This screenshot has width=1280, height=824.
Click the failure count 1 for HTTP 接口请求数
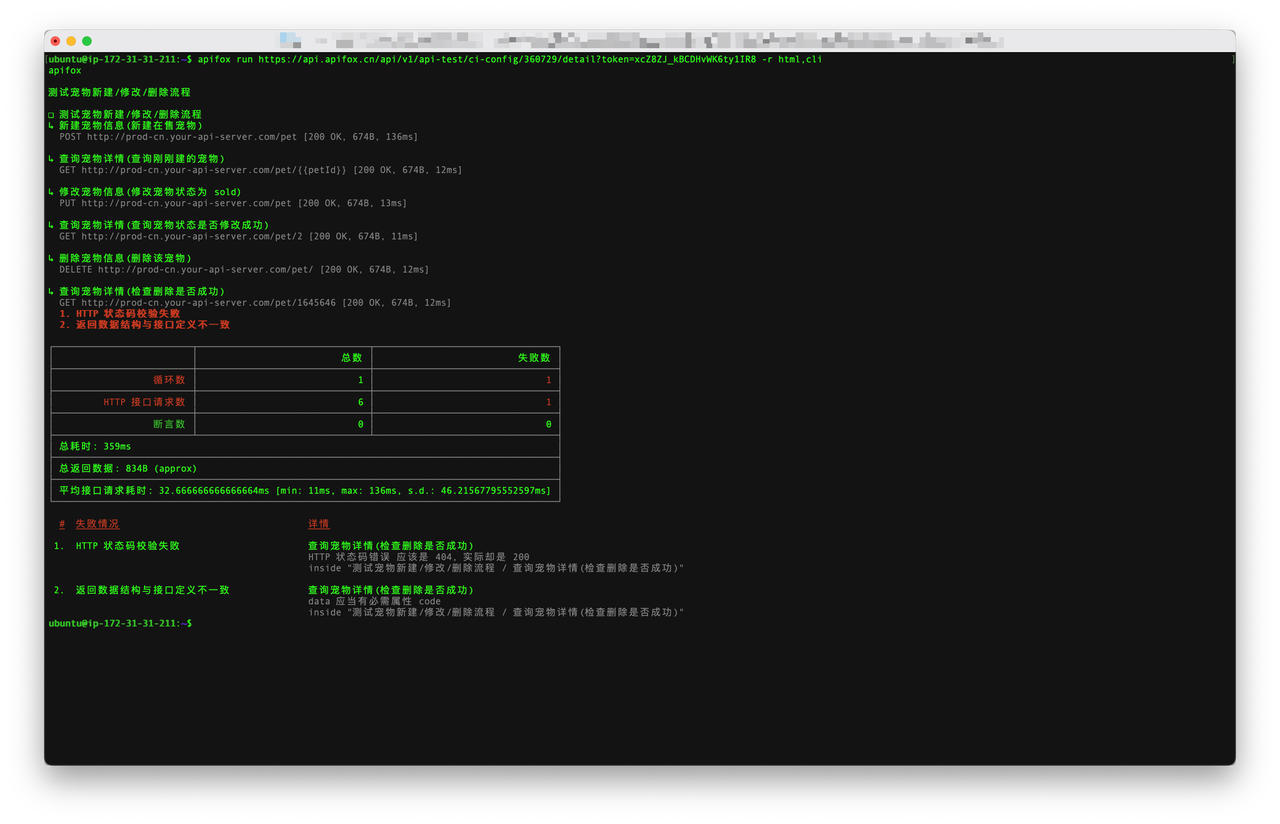548,401
